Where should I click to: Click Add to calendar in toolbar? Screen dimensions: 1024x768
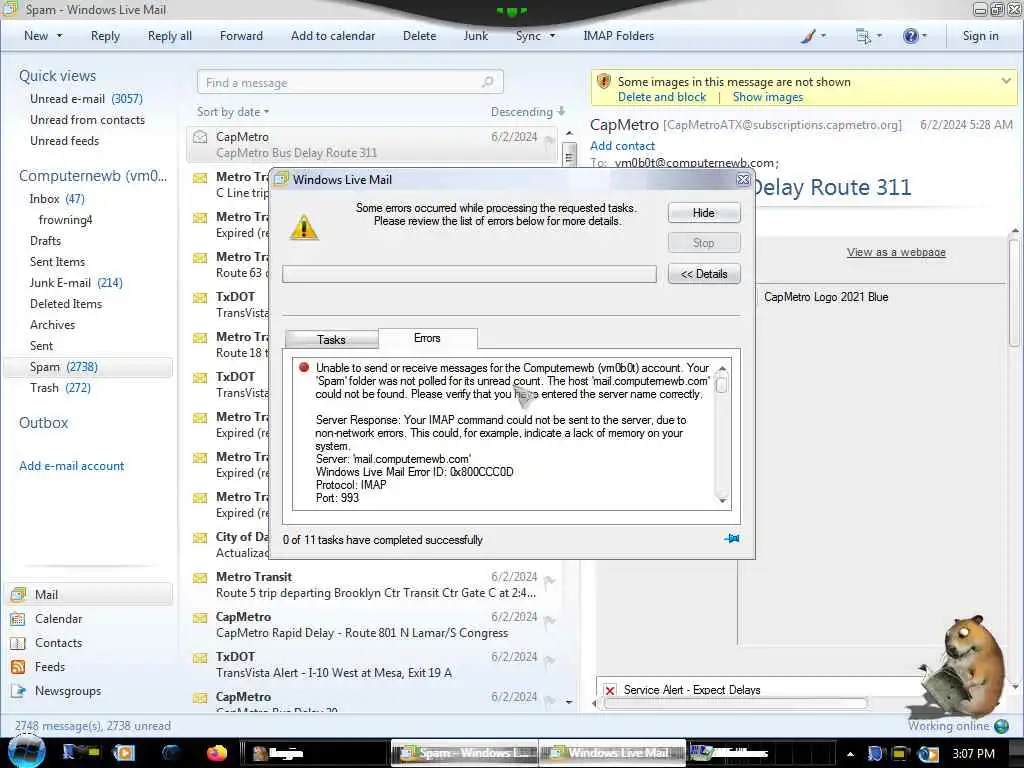coord(333,36)
